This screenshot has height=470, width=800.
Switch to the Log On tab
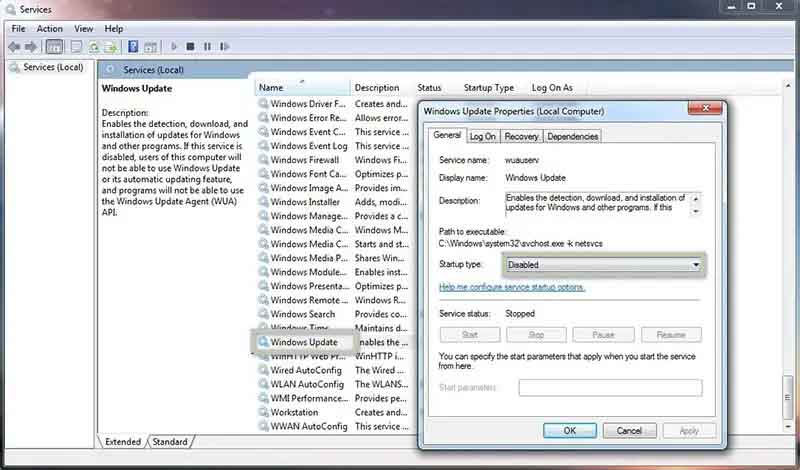(x=483, y=136)
